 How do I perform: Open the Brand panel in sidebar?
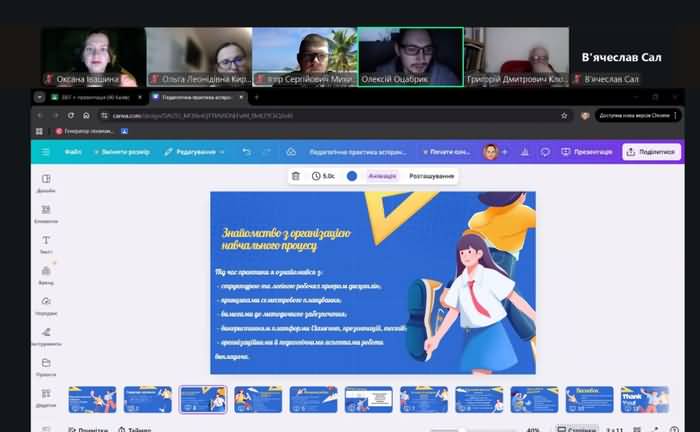click(x=46, y=273)
